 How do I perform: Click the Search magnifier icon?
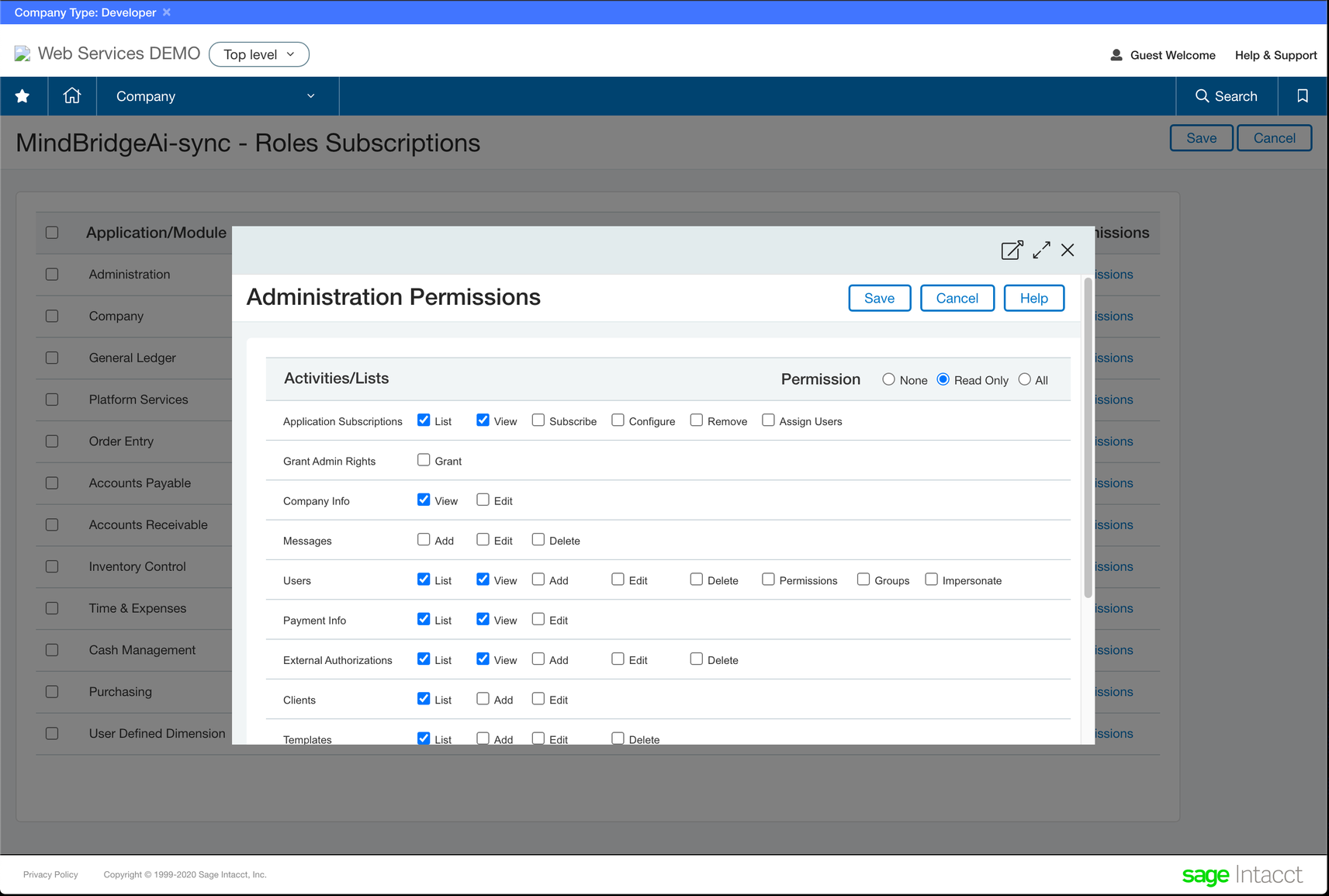(x=1203, y=96)
